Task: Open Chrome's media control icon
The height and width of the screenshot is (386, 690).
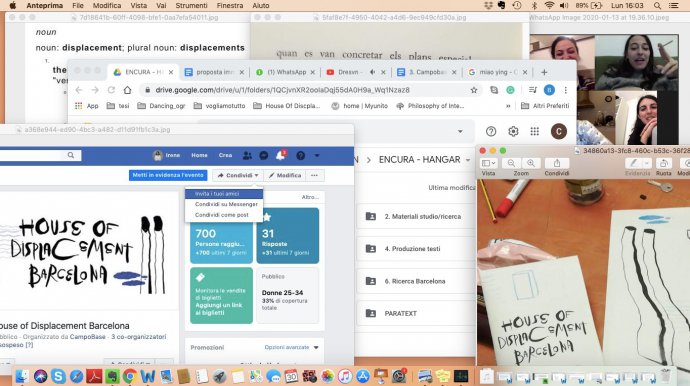Action: tap(532, 90)
